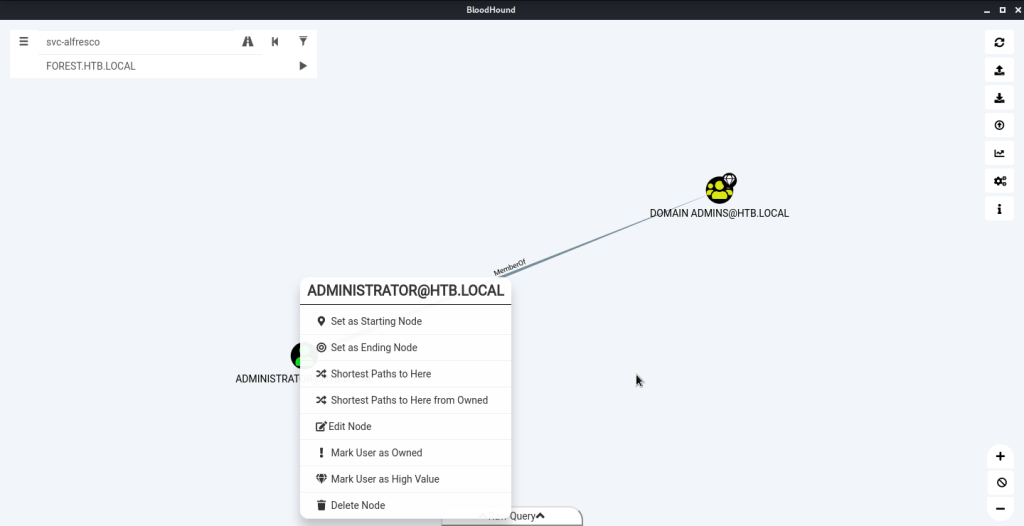The image size is (1024, 526).
Task: Click the pathfinding road icon
Action: pyautogui.click(x=248, y=42)
